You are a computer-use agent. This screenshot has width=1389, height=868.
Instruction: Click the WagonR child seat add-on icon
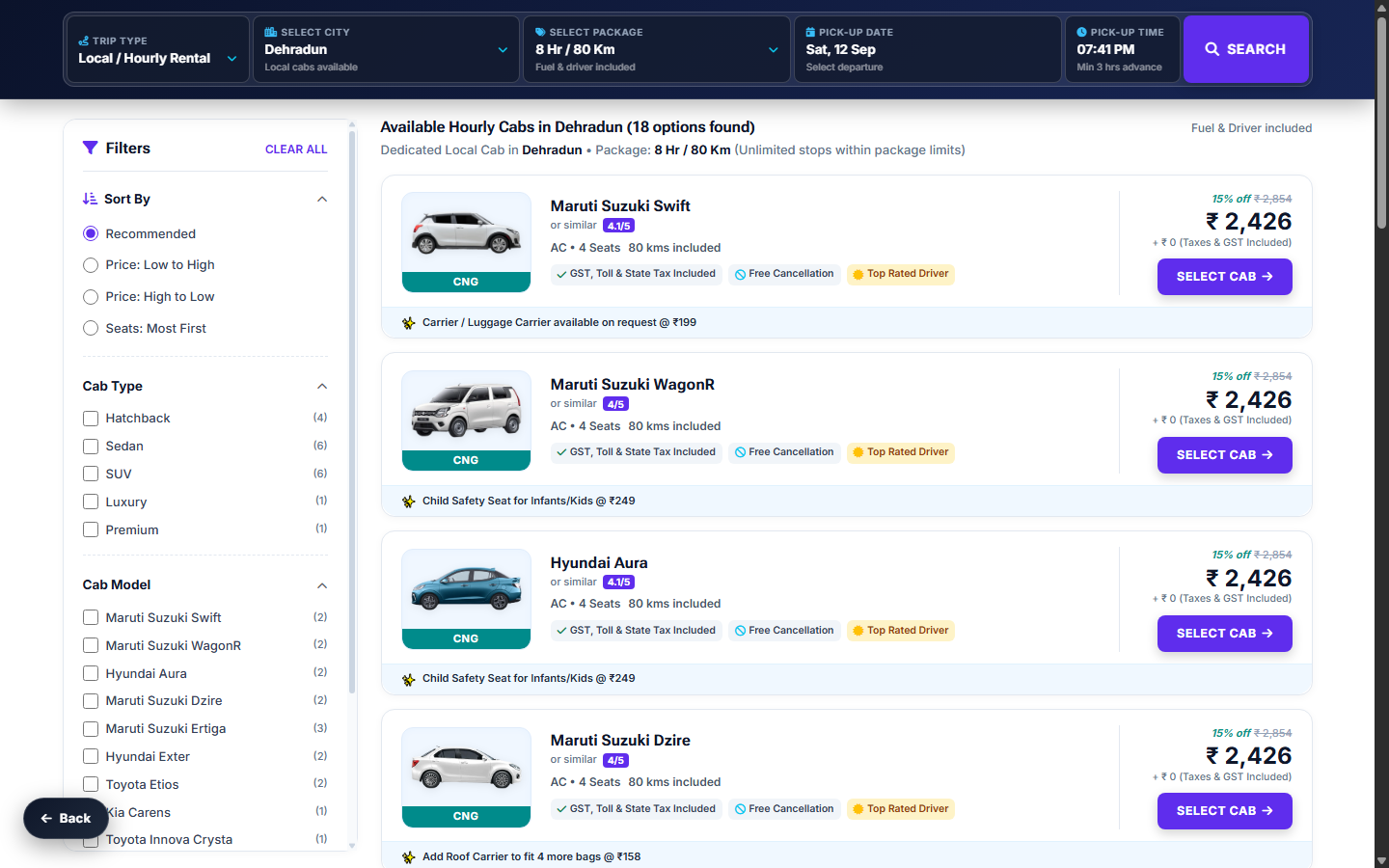click(409, 502)
